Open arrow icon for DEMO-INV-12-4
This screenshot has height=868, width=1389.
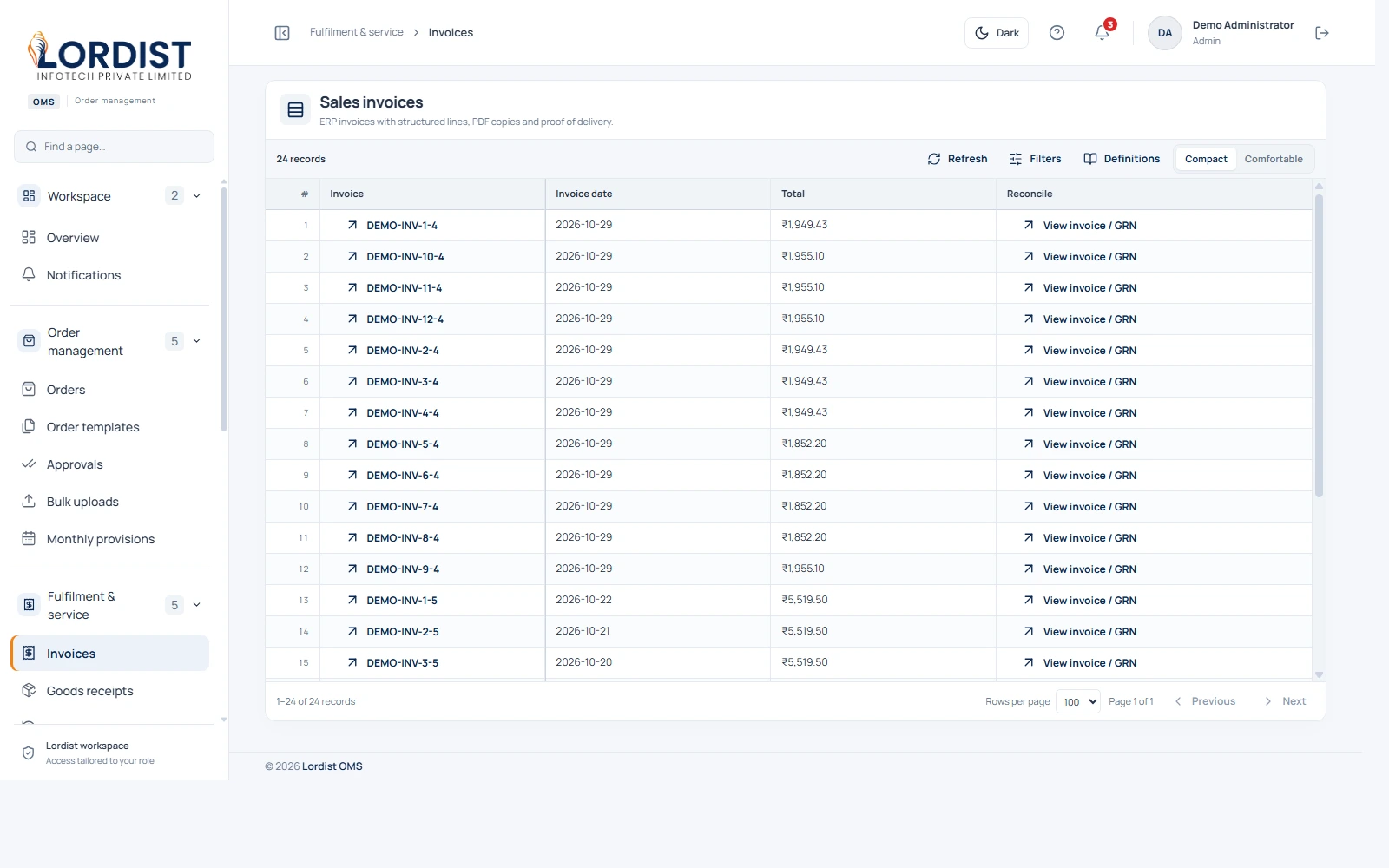[352, 319]
